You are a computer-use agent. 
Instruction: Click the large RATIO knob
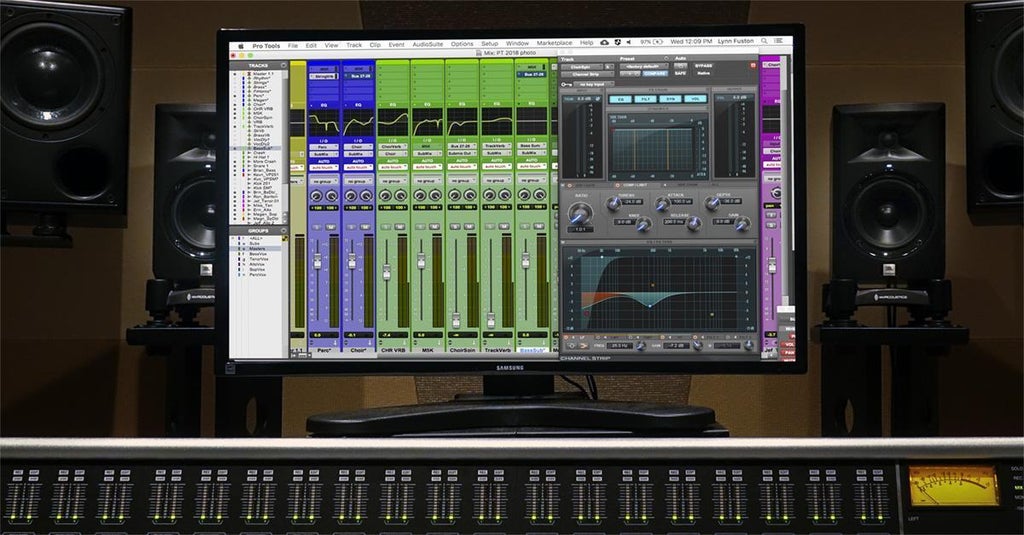580,213
